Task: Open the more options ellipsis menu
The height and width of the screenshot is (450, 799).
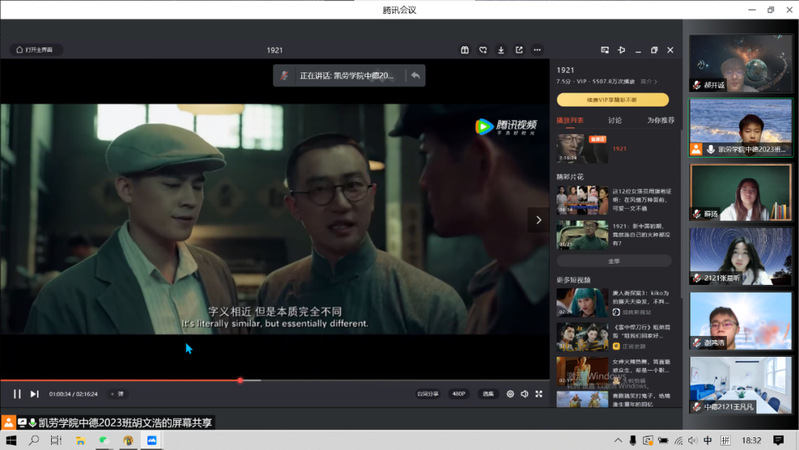Action: [x=537, y=50]
